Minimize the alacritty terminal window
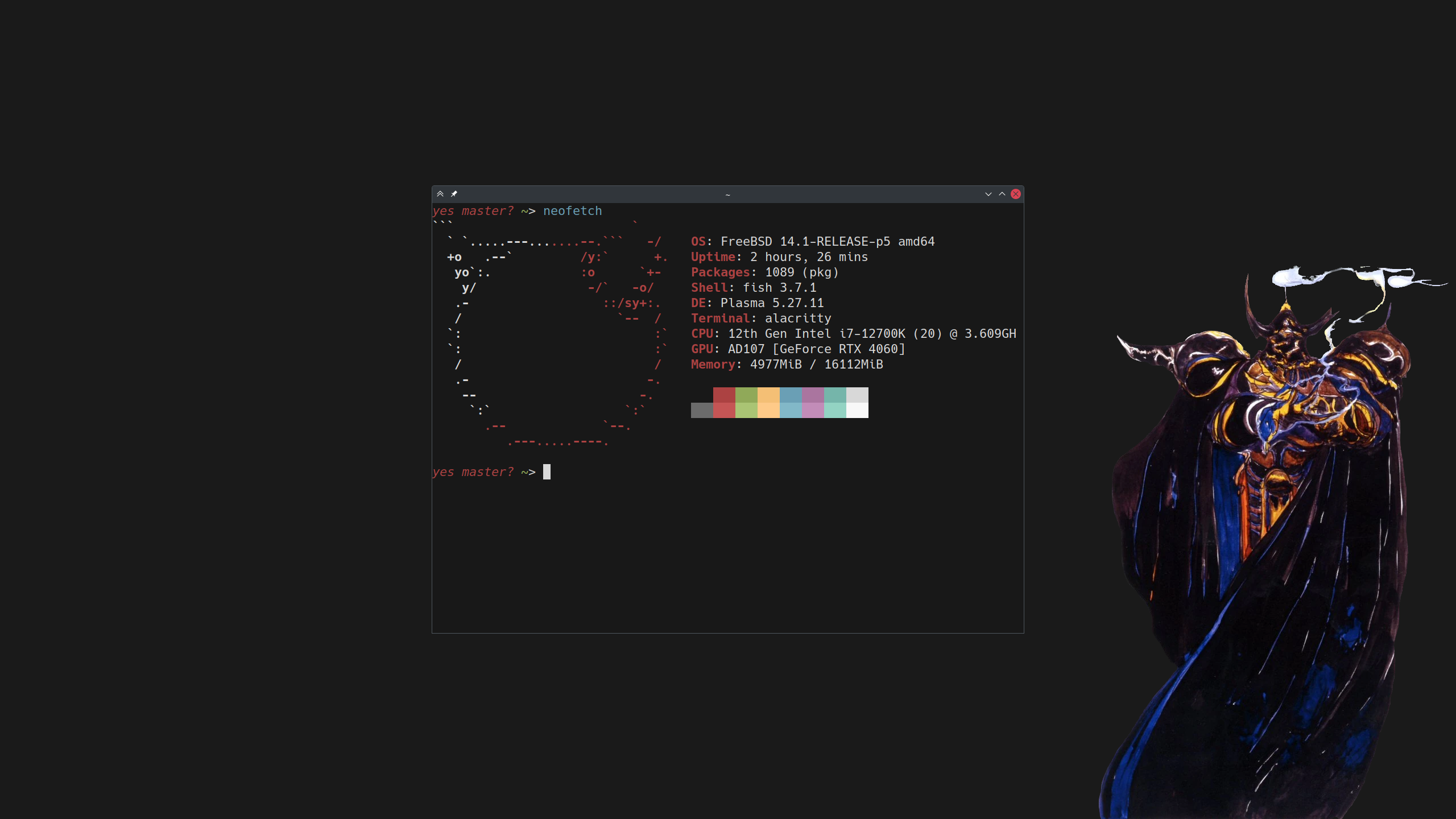1456x819 pixels. point(988,194)
